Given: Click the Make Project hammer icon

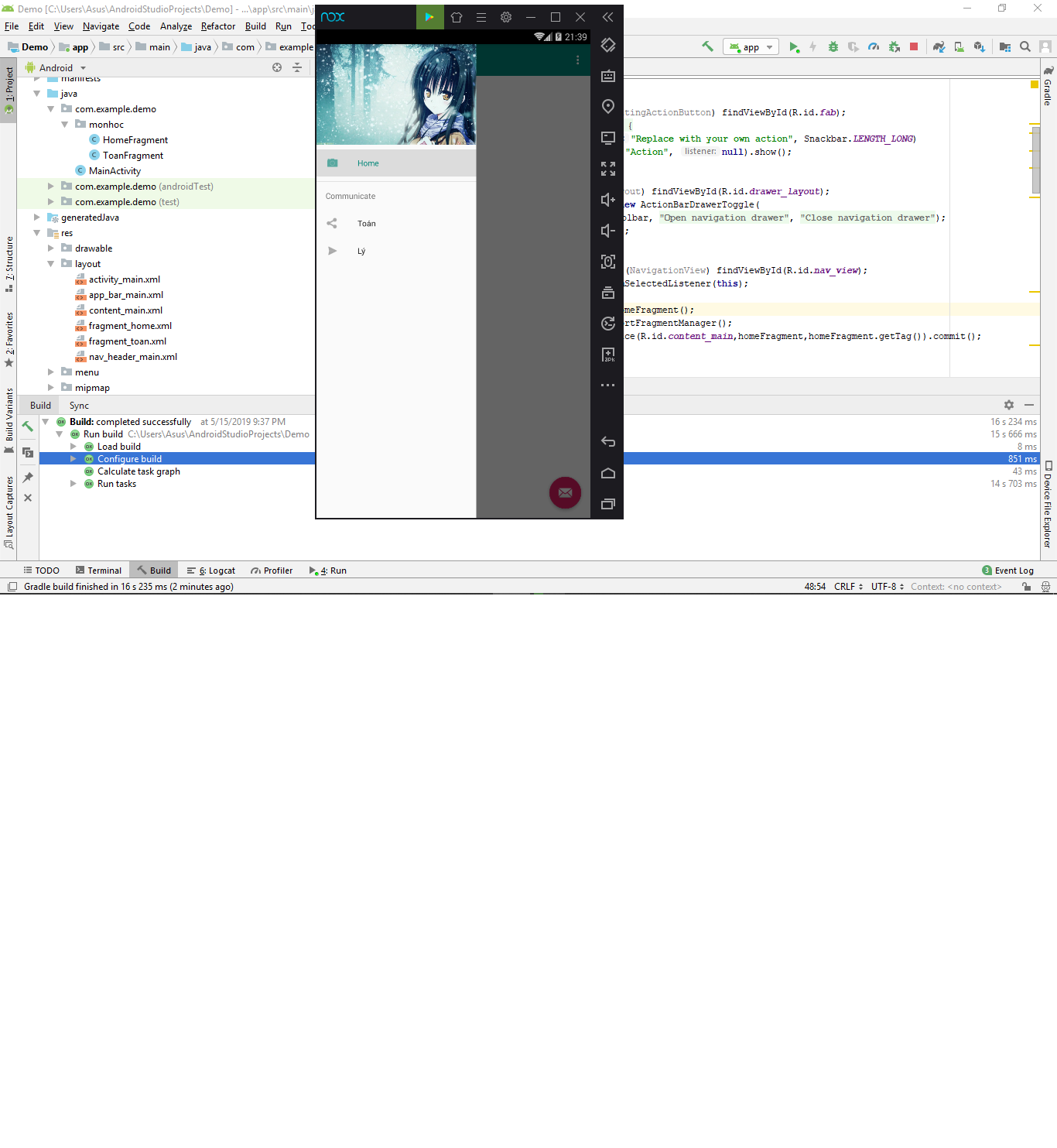Looking at the screenshot, I should pos(707,46).
